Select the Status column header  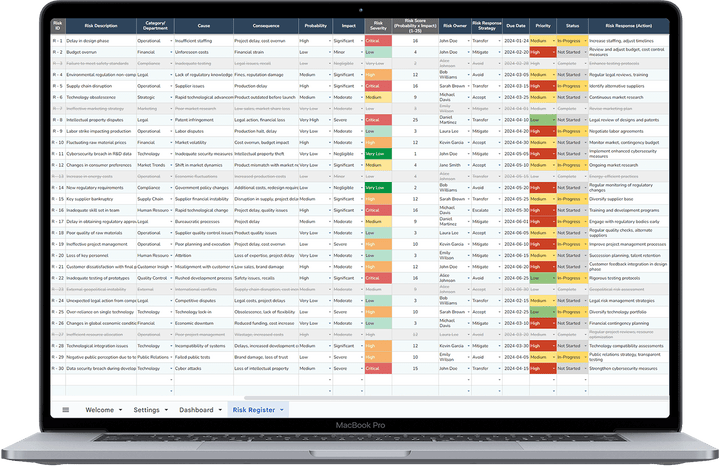[x=572, y=26]
